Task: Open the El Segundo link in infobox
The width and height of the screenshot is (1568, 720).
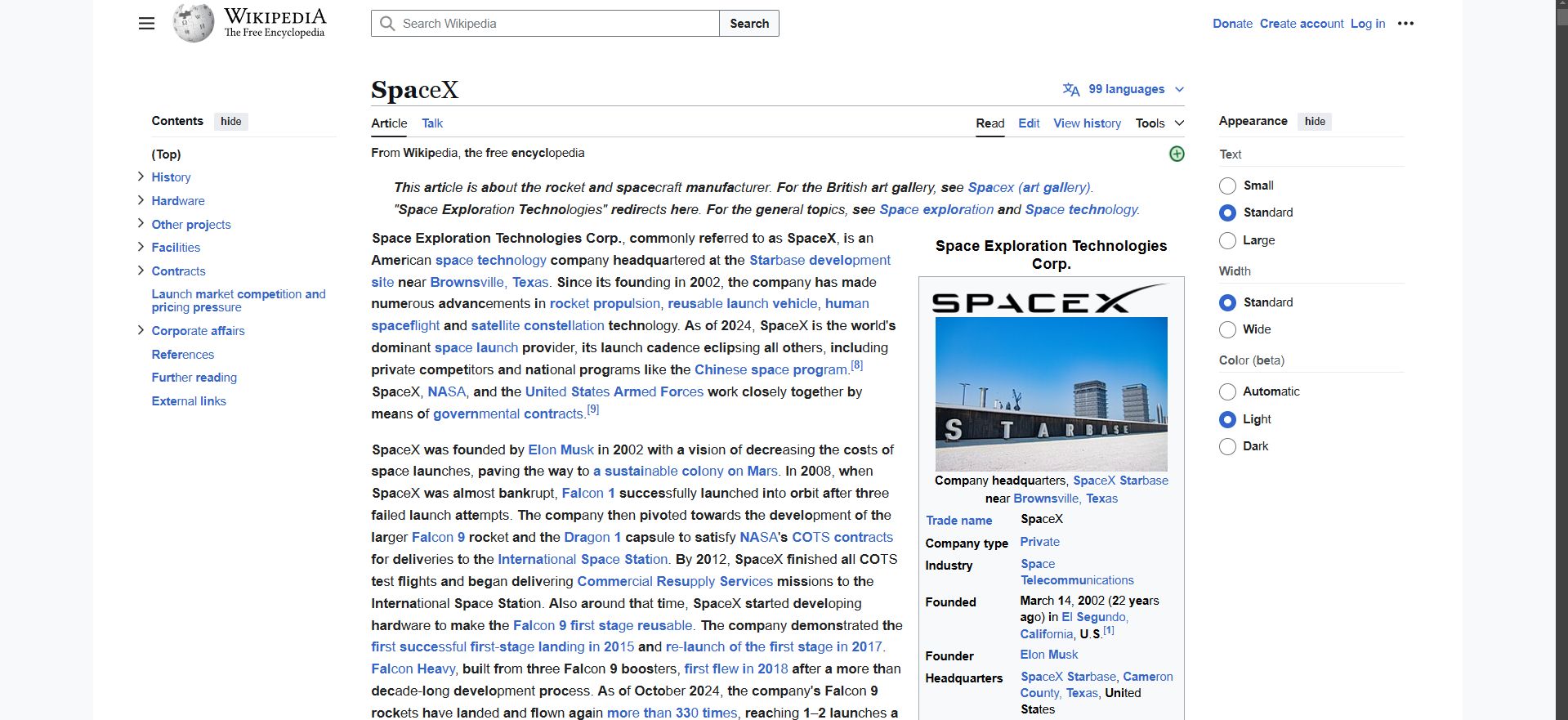Action: pos(1094,617)
